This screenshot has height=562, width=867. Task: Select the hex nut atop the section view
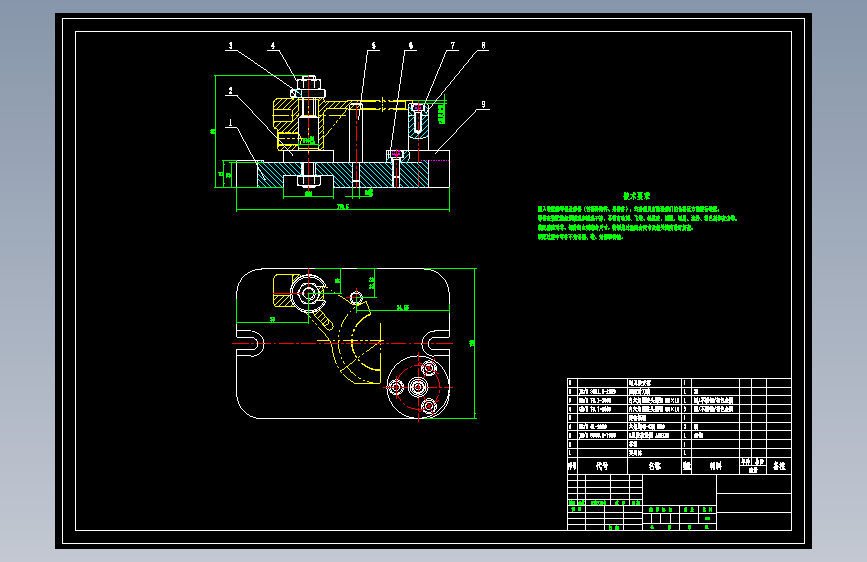click(309, 84)
